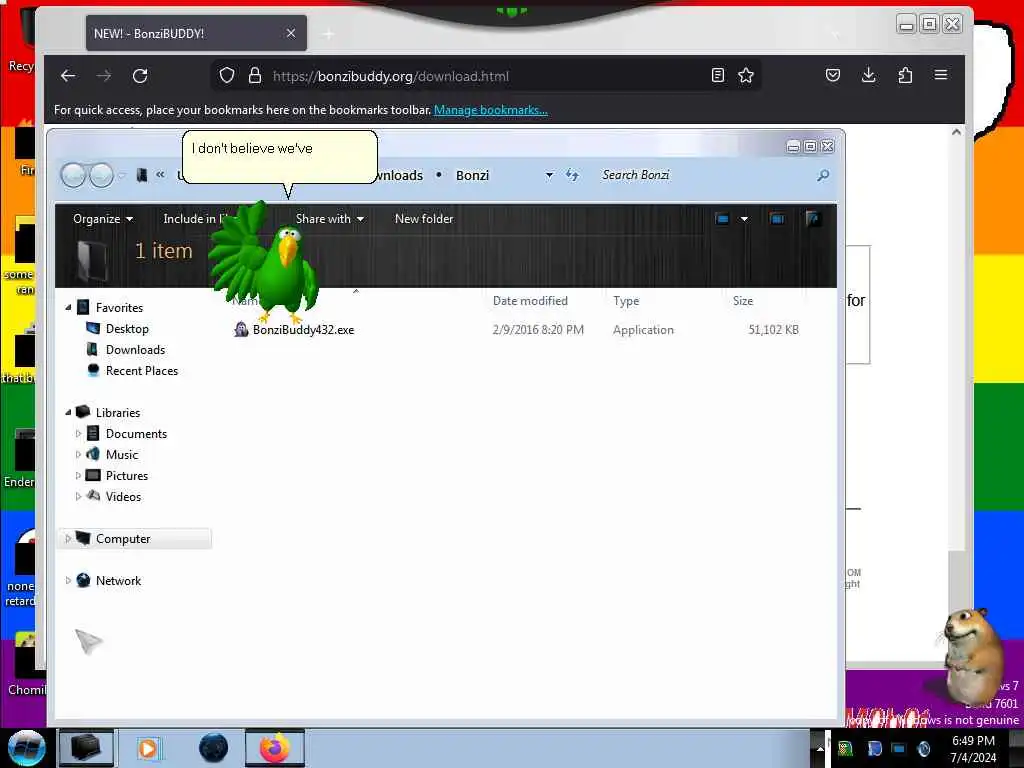The height and width of the screenshot is (768, 1024).
Task: Close the NEW! - BonziBUDDY! tab
Action: coord(291,33)
